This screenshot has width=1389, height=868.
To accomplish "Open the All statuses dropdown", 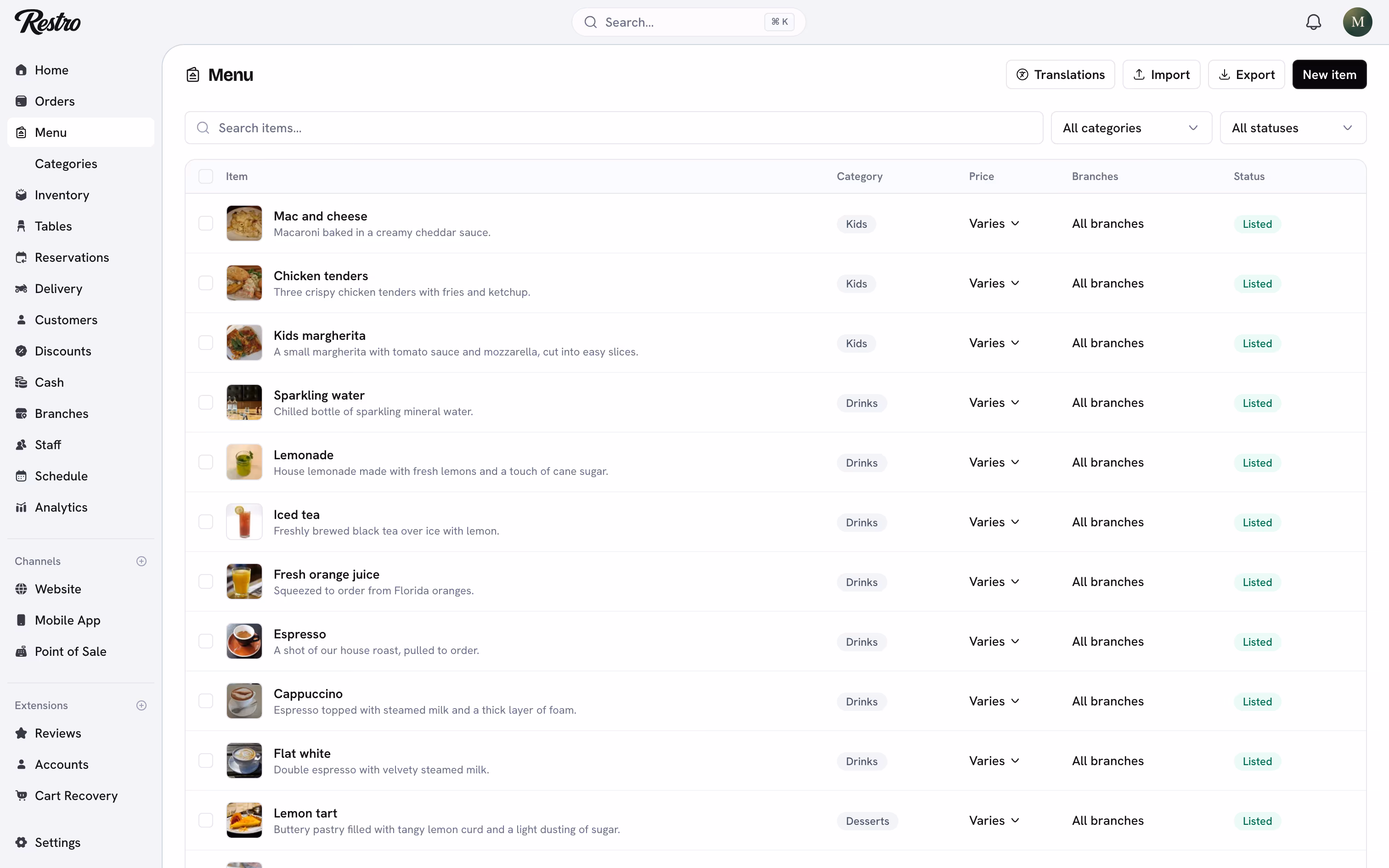I will click(x=1293, y=128).
